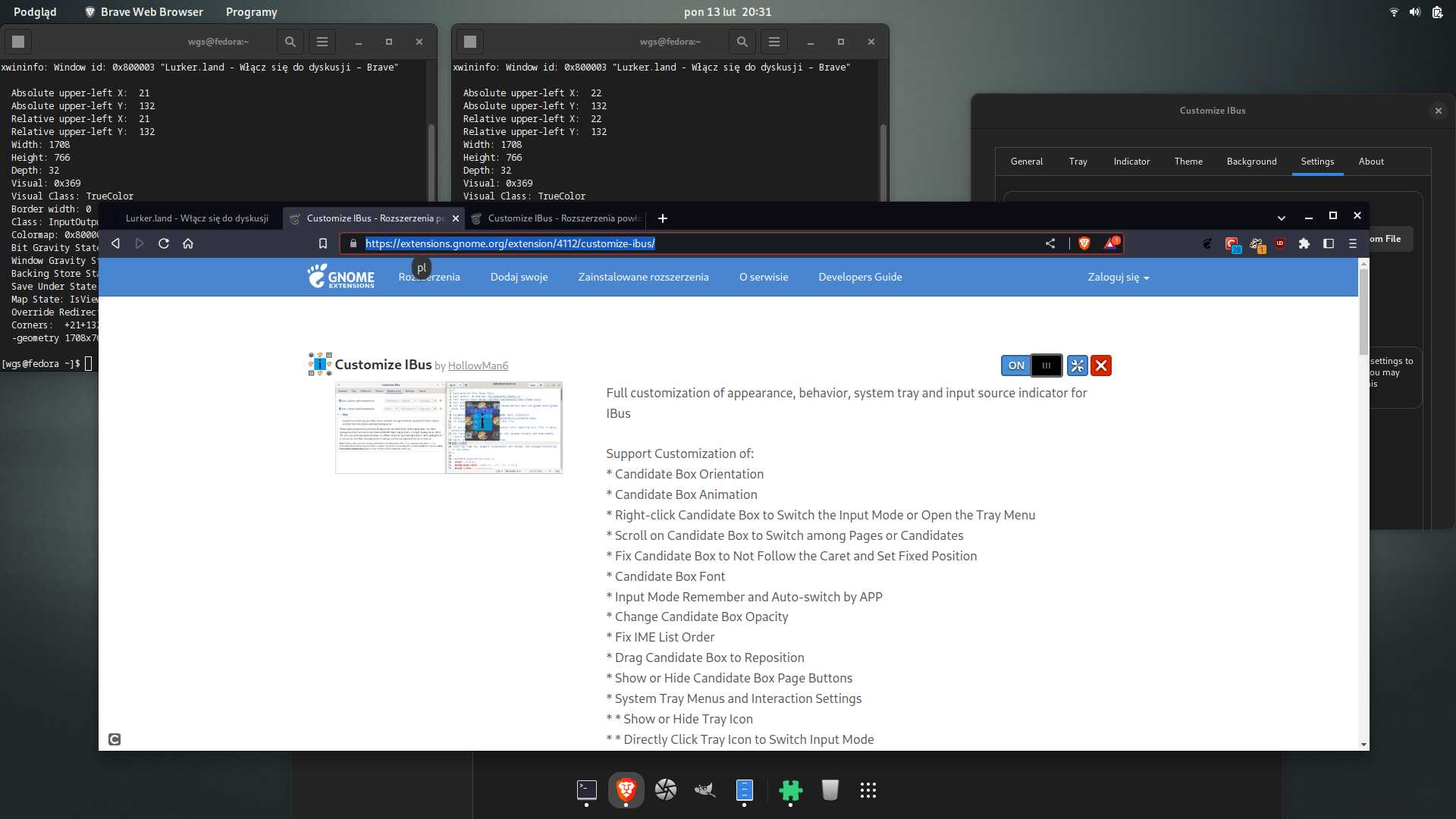Viewport: 1456px width, 819px height.
Task: Toggle Brave's sidebar panel icon
Action: (x=1329, y=243)
